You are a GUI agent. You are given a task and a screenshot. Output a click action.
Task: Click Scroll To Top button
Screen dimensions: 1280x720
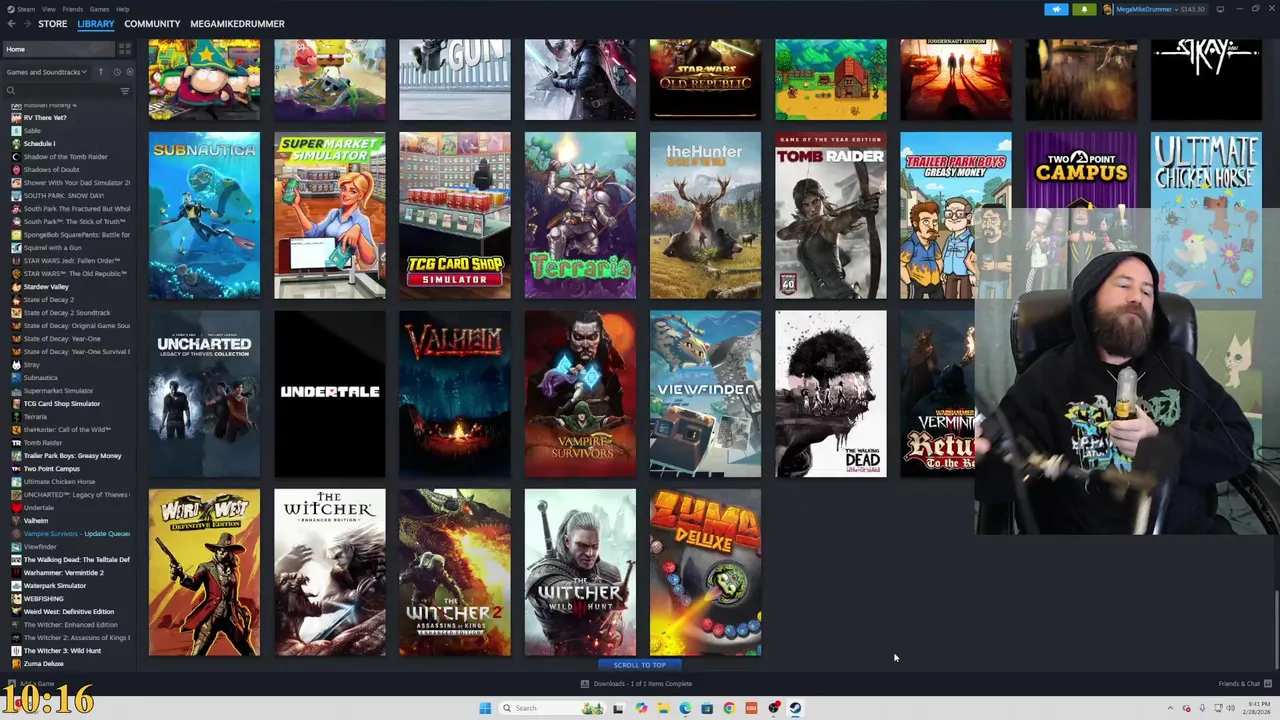[x=640, y=665]
